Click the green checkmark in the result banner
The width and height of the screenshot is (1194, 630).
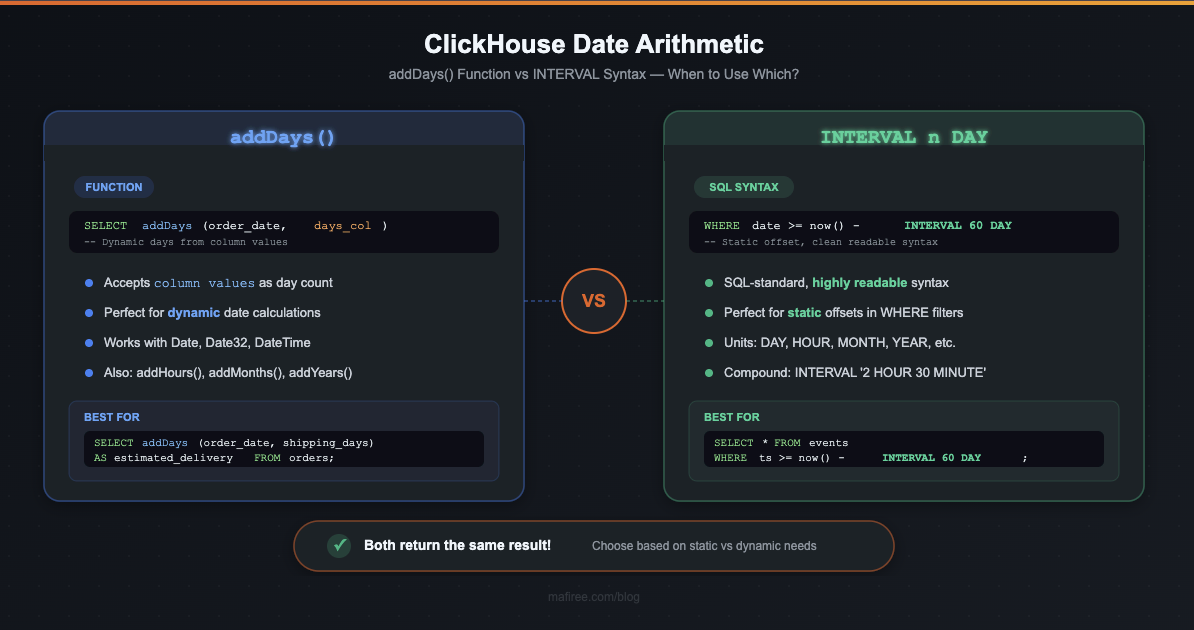[x=338, y=546]
